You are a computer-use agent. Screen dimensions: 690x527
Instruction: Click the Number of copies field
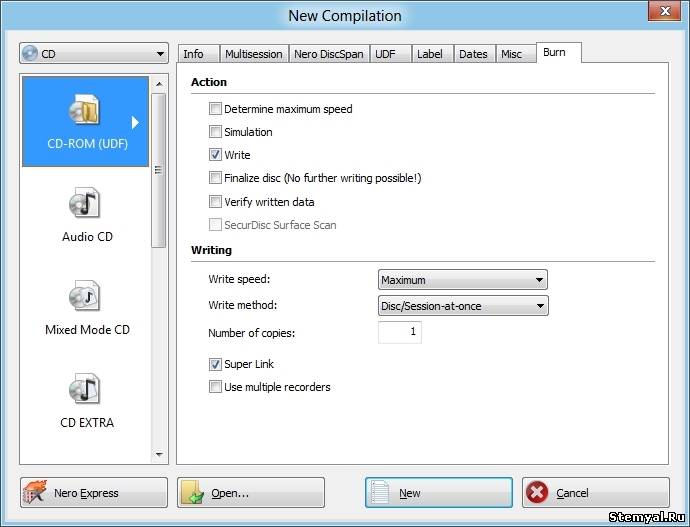400,332
